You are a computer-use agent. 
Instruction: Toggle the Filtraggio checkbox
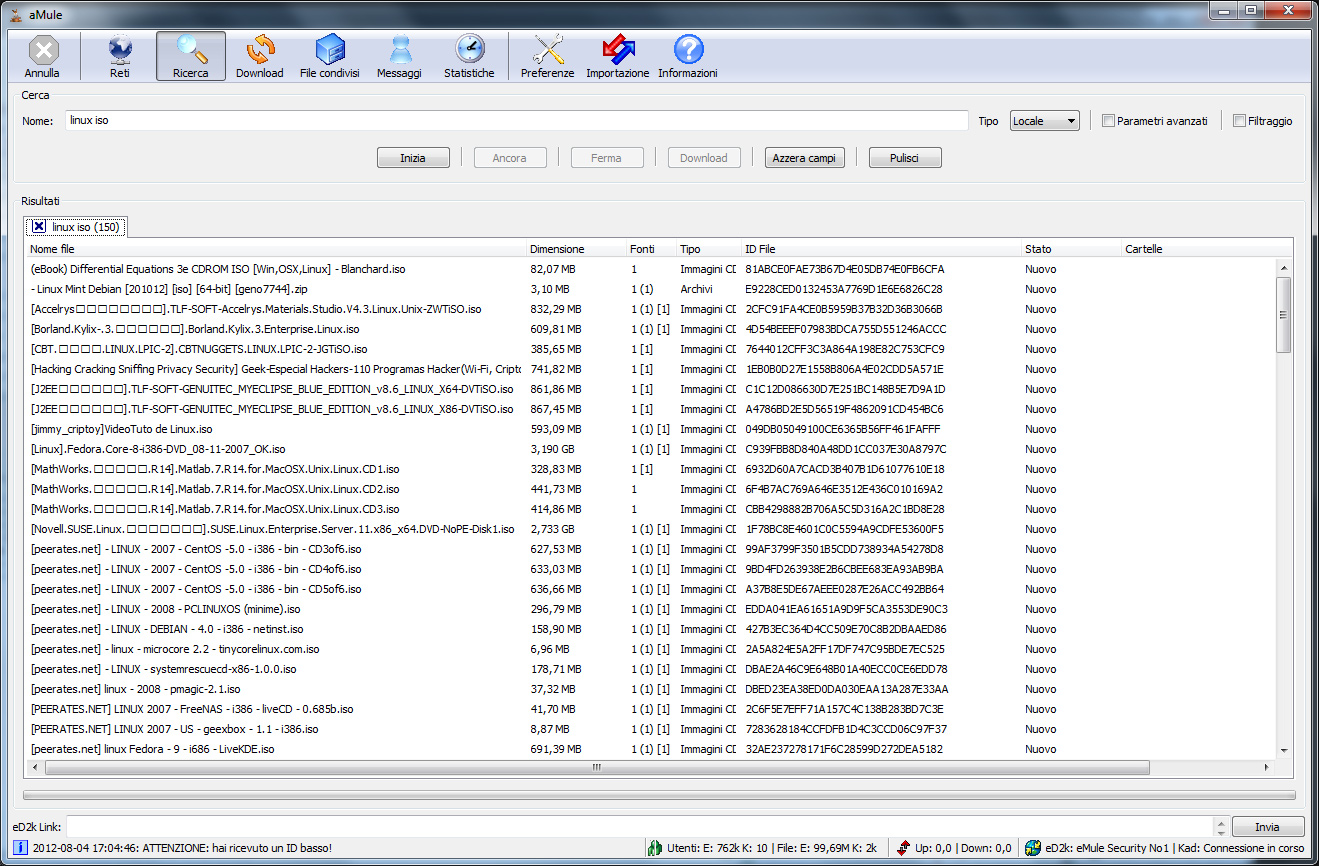1239,121
